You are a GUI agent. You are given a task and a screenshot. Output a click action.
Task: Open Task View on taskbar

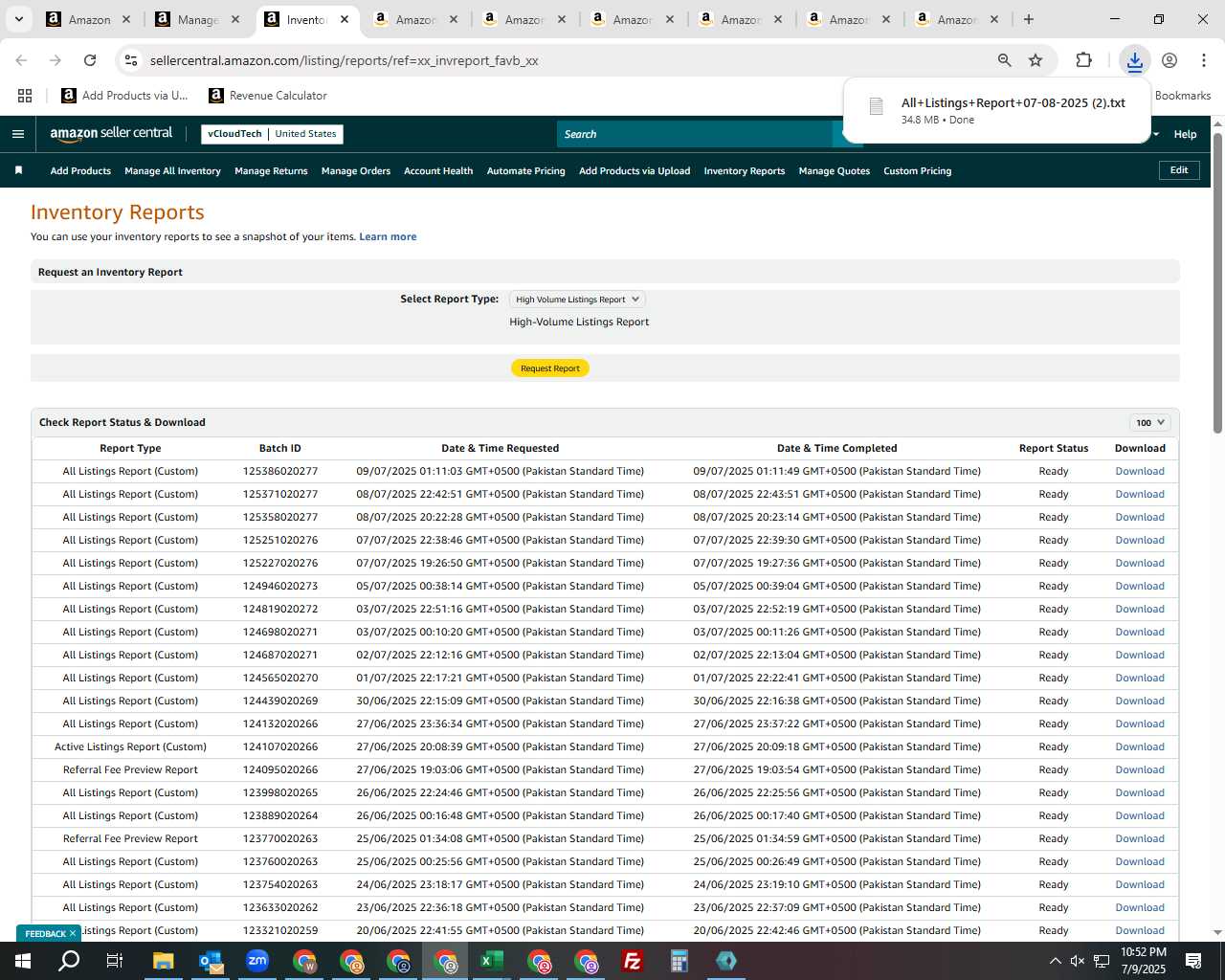tap(115, 961)
